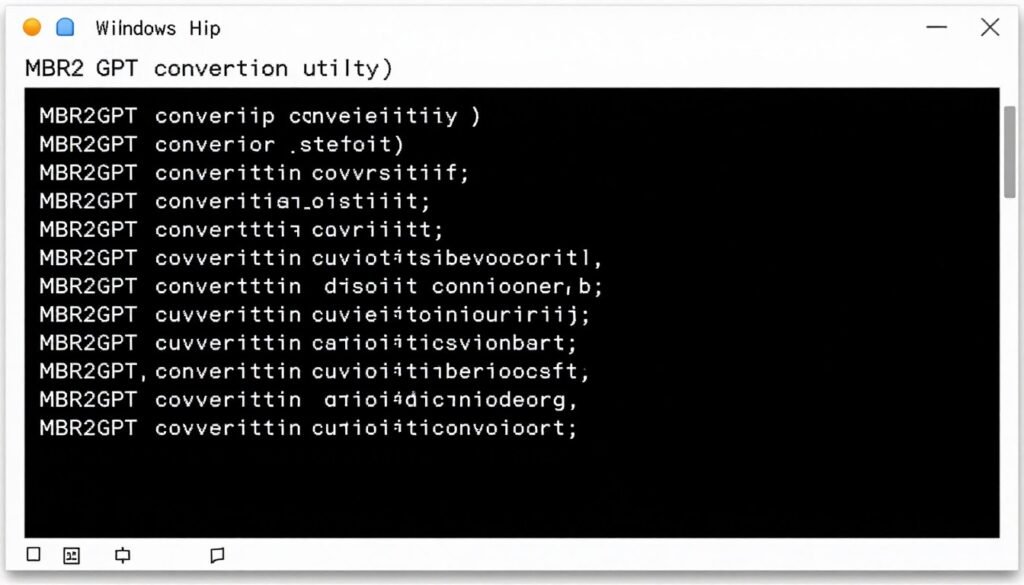
Task: Click the orange circle icon in the title bar
Action: tap(31, 27)
